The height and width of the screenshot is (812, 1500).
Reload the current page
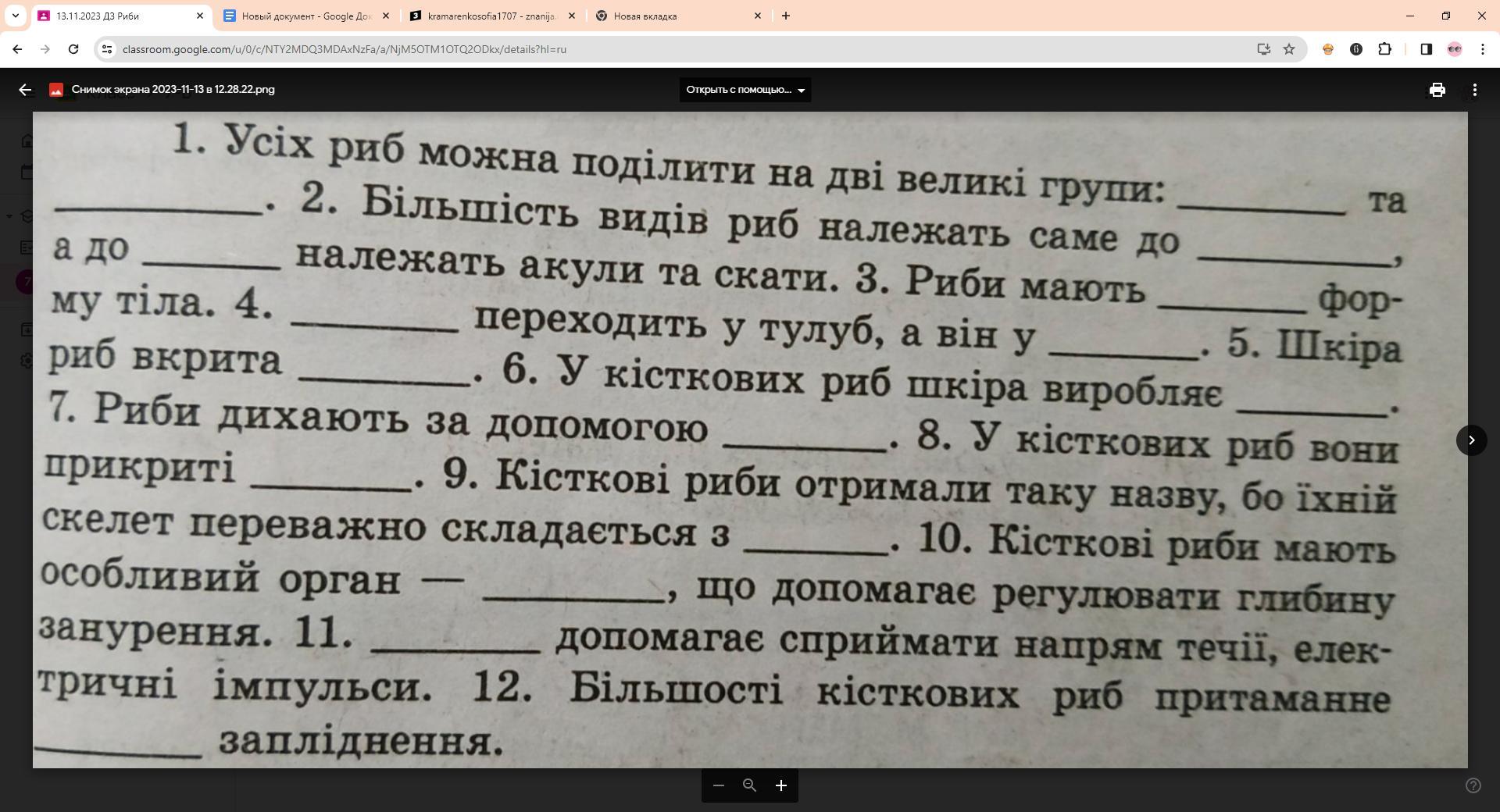coord(73,49)
